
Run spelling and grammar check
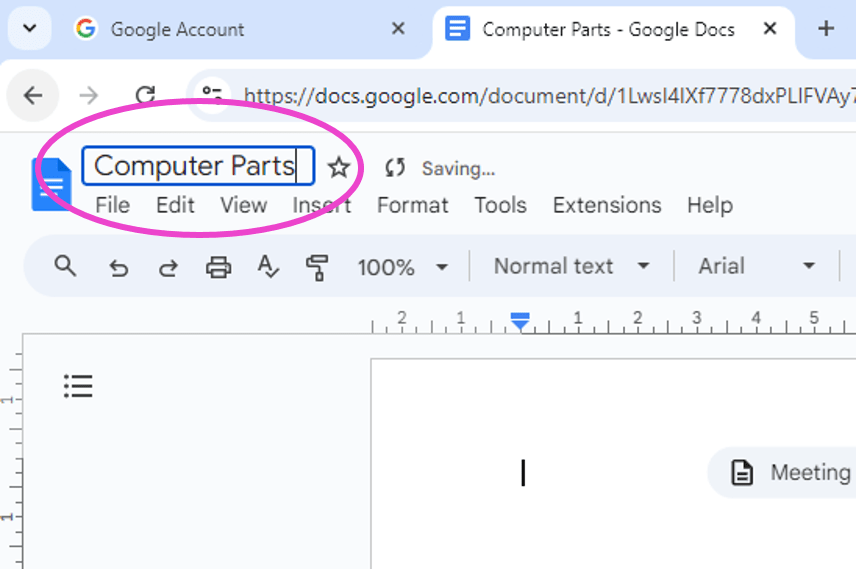pyautogui.click(x=267, y=267)
